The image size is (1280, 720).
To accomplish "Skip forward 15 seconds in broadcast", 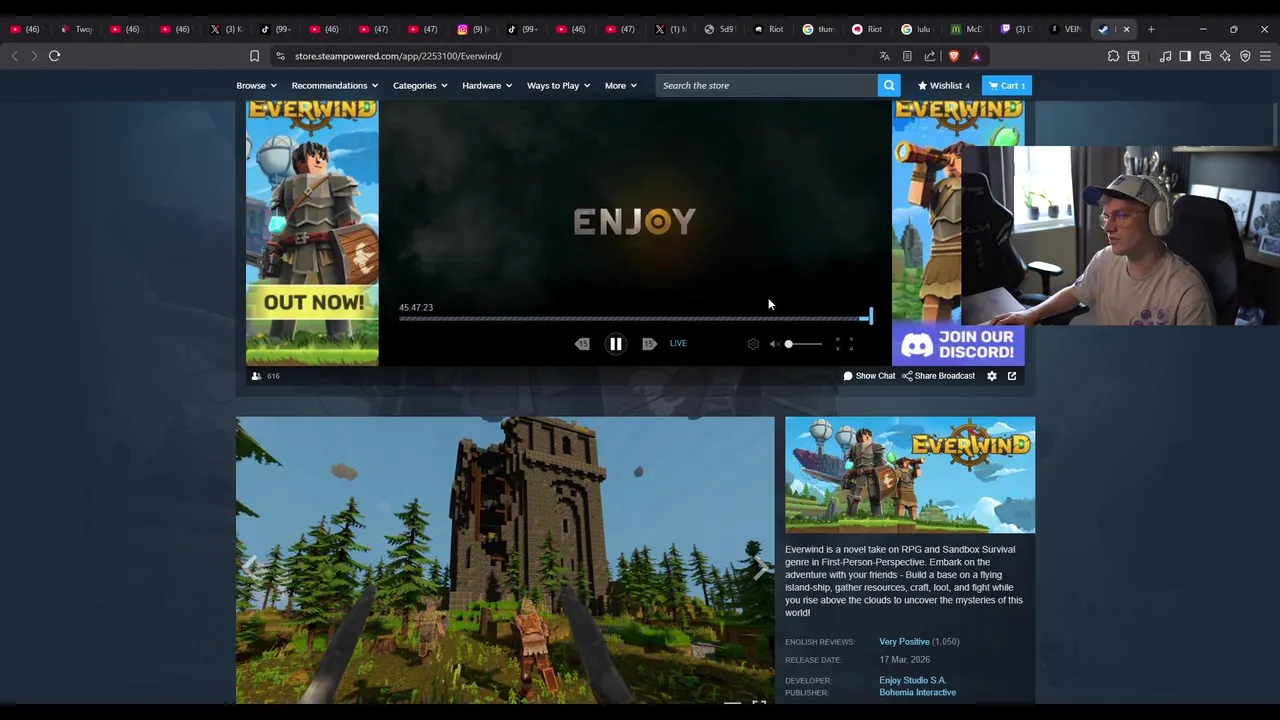I will point(649,344).
